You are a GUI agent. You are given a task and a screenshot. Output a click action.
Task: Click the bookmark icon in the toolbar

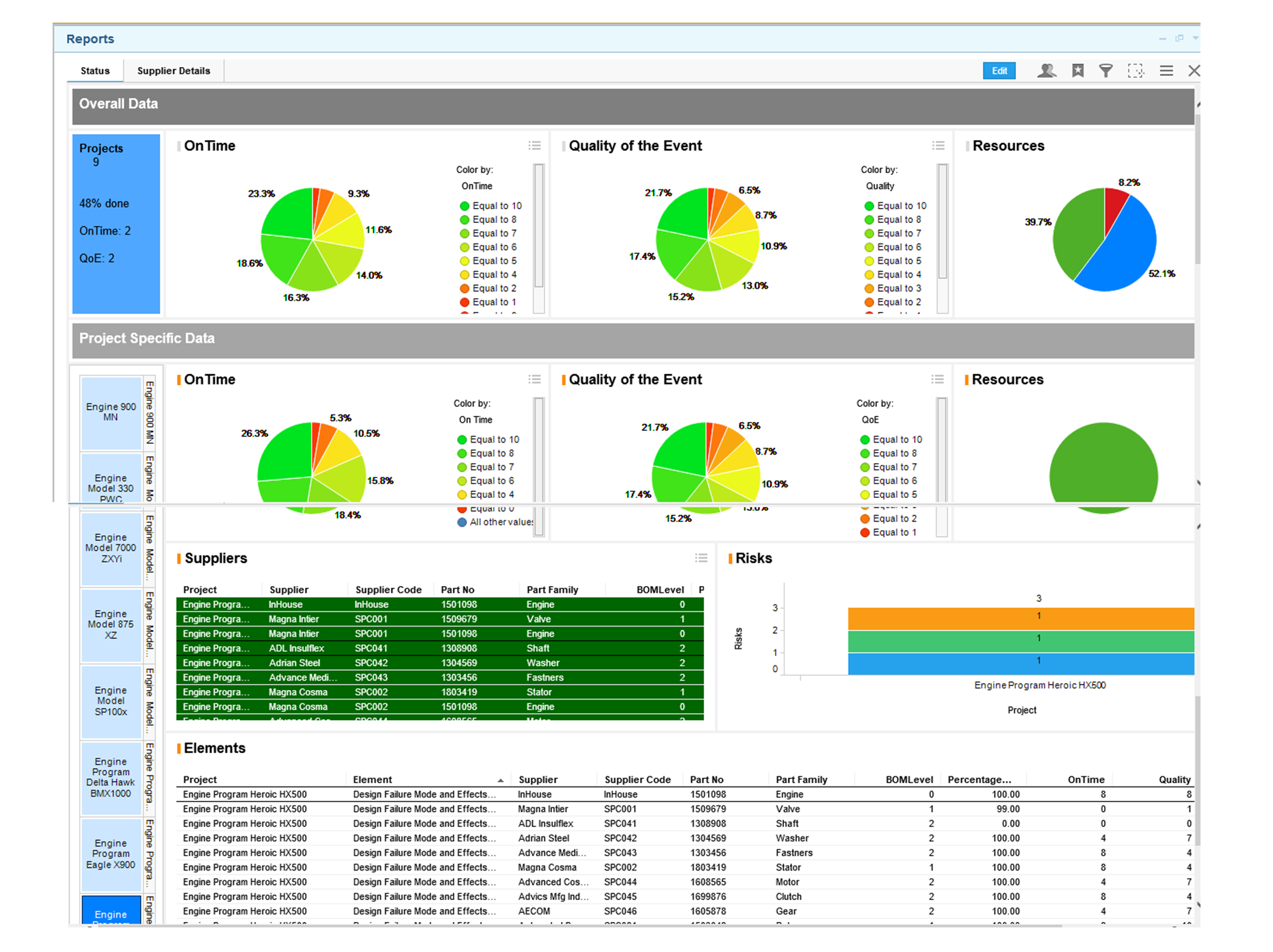point(1078,70)
